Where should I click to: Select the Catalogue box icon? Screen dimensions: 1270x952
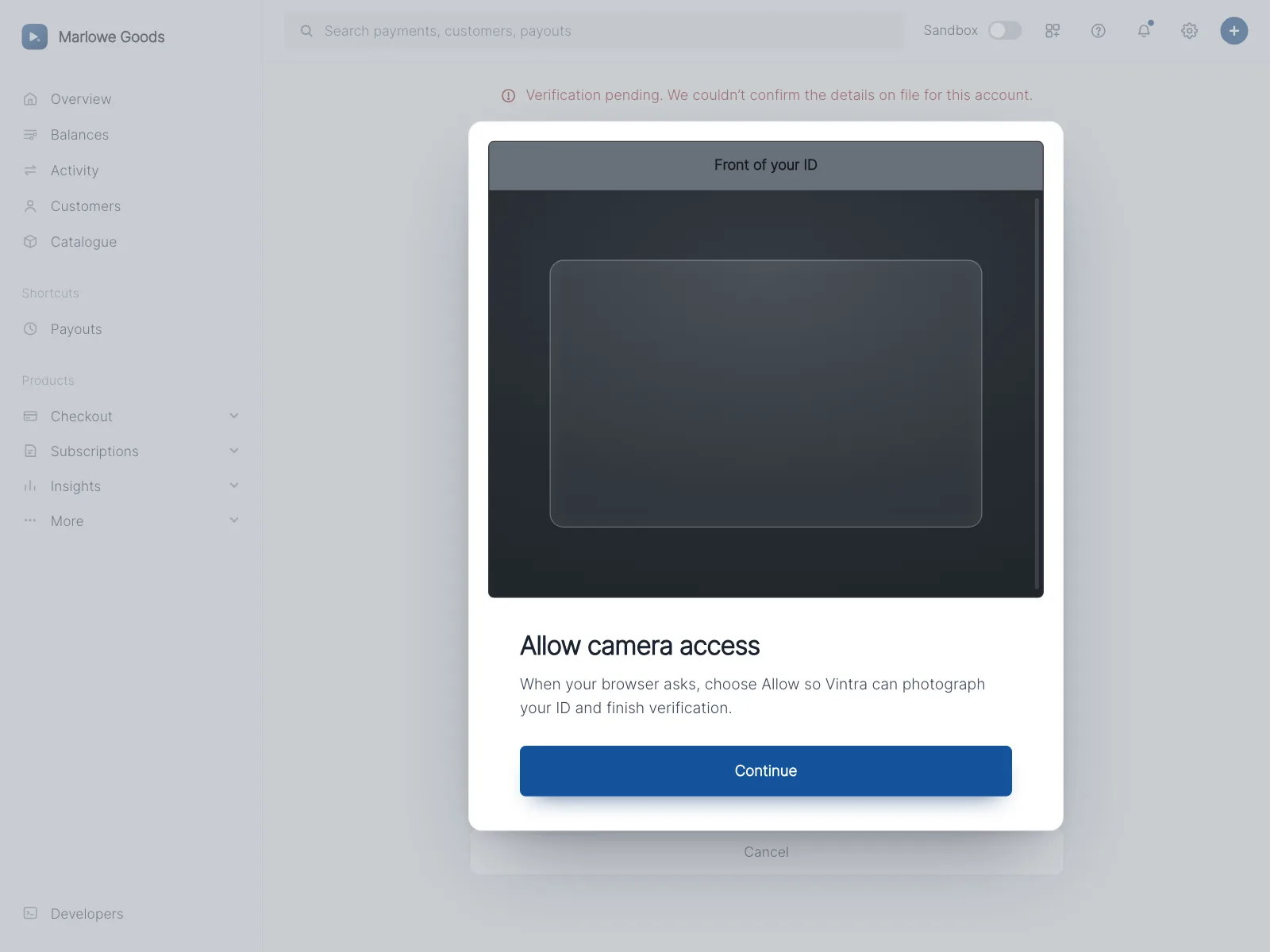[30, 242]
